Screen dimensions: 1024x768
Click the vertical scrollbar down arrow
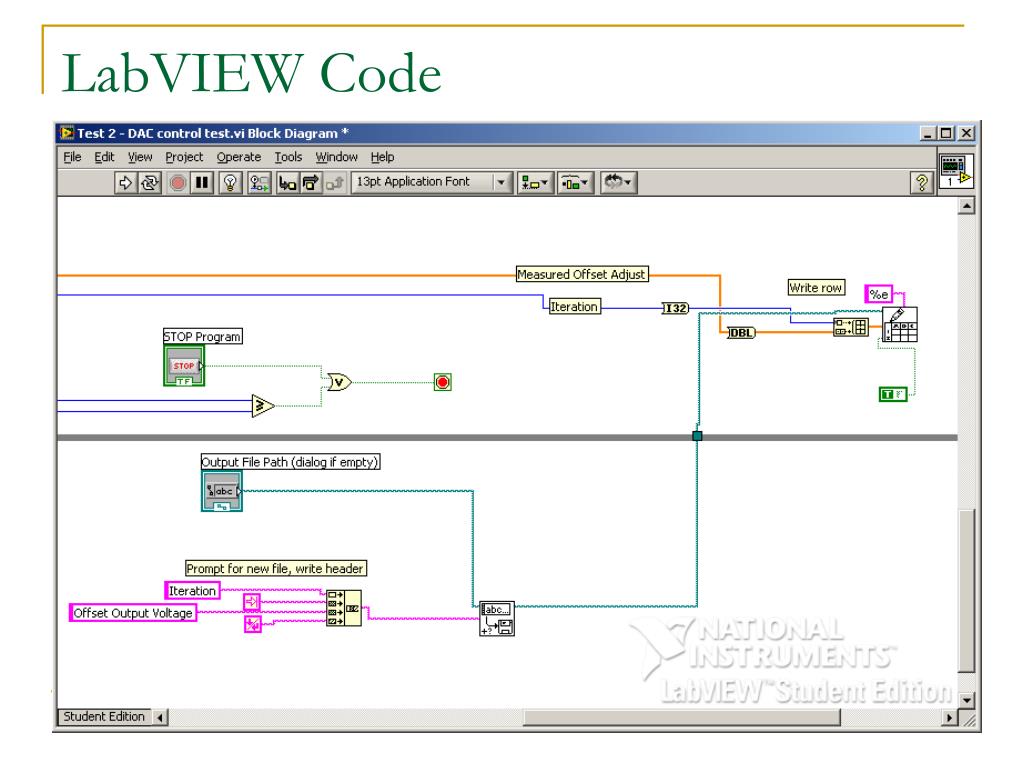coord(967,699)
